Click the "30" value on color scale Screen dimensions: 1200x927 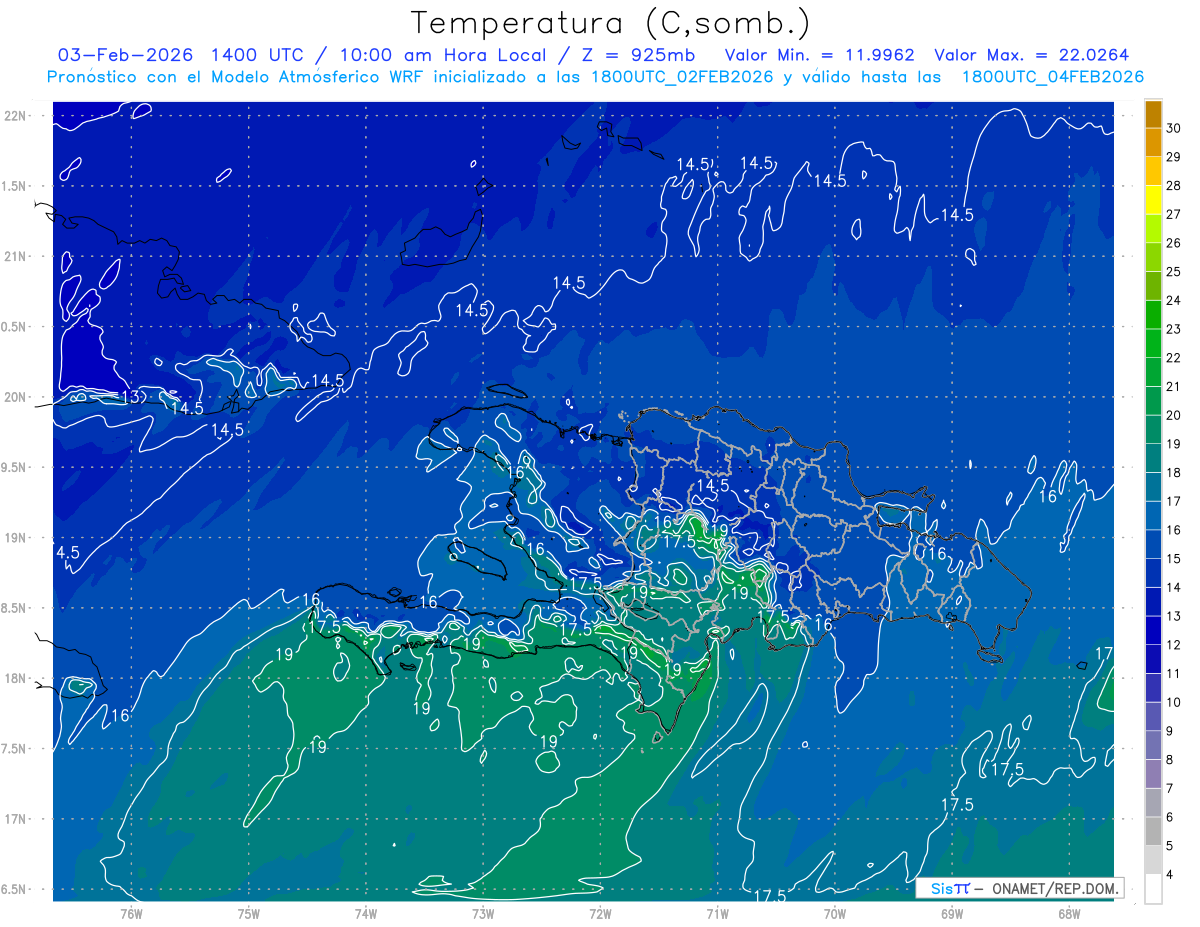(1174, 128)
